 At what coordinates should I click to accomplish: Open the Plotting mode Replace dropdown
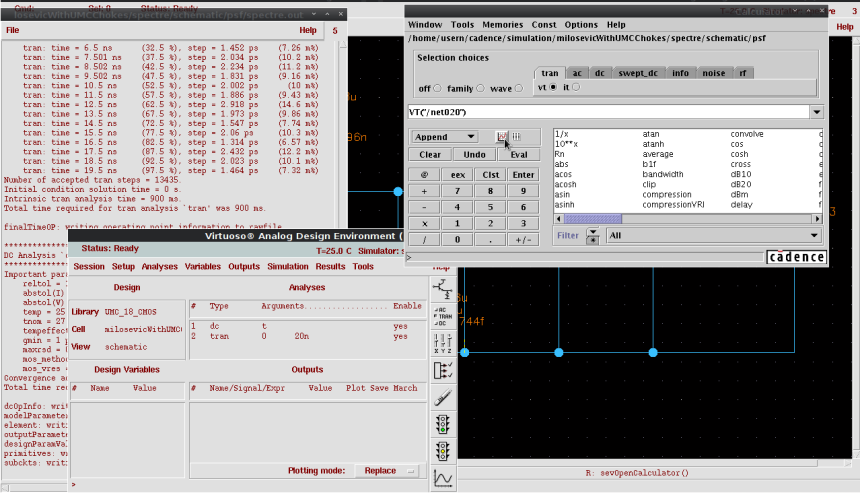pos(387,471)
